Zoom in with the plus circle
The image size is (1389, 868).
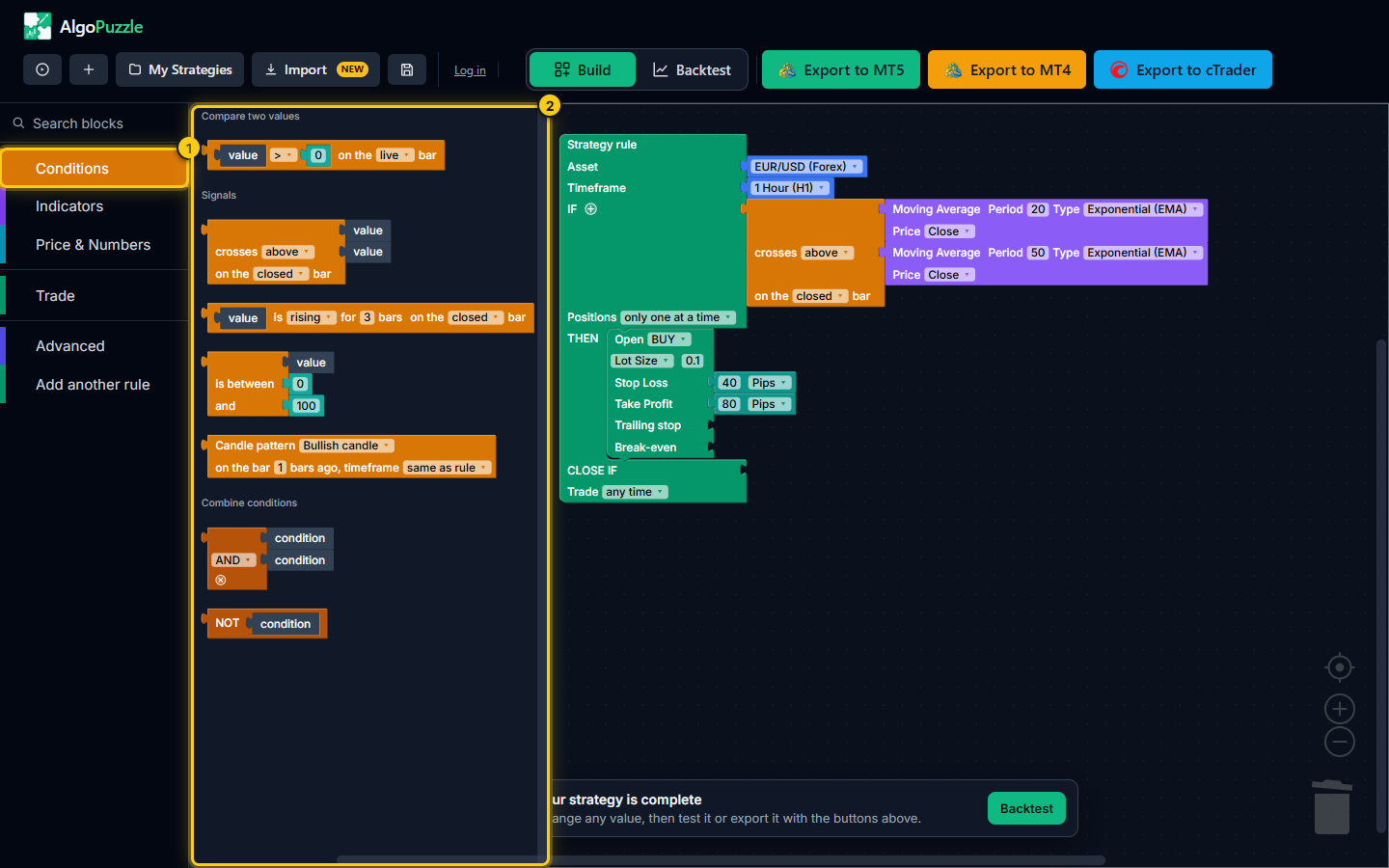(1339, 709)
